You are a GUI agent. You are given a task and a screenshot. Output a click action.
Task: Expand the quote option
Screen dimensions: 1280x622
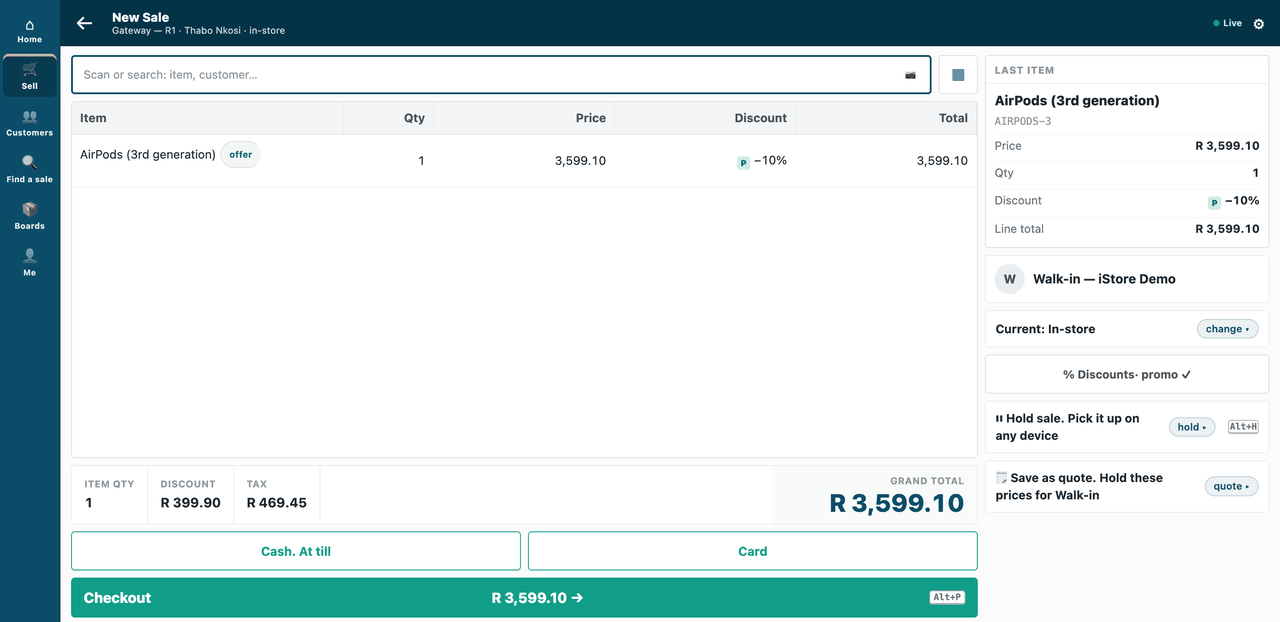click(1231, 487)
